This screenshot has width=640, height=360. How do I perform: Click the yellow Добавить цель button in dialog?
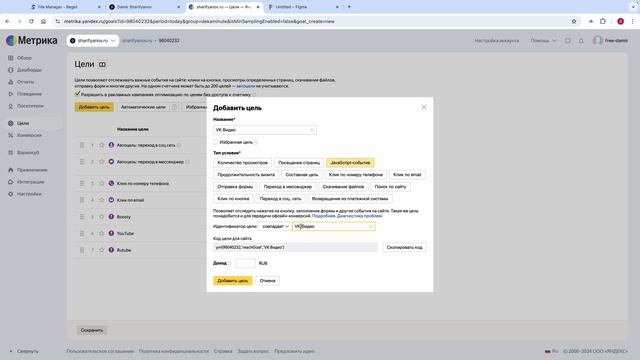tap(232, 281)
